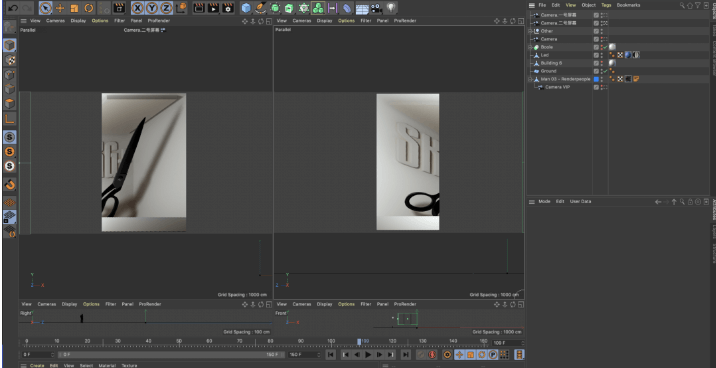Click blue layer swatch of Man 03
716x368 pixels.
pos(596,79)
